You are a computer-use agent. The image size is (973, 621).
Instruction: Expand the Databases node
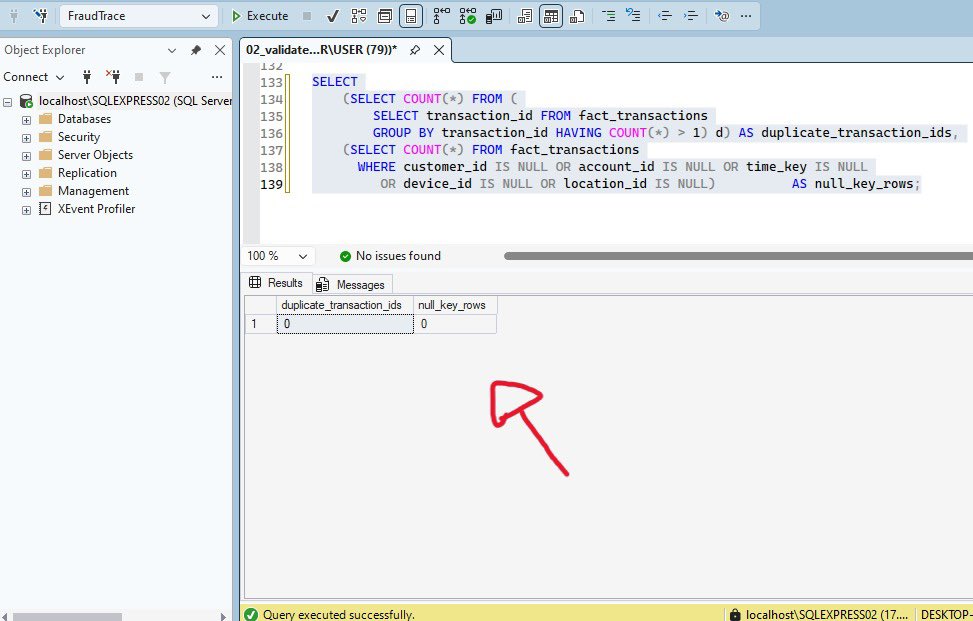[x=26, y=120]
